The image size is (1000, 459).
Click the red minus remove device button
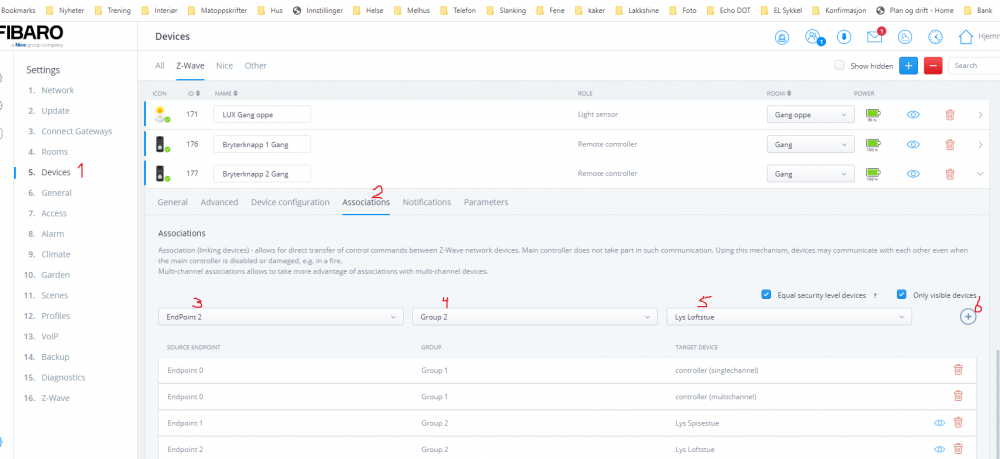click(x=933, y=66)
